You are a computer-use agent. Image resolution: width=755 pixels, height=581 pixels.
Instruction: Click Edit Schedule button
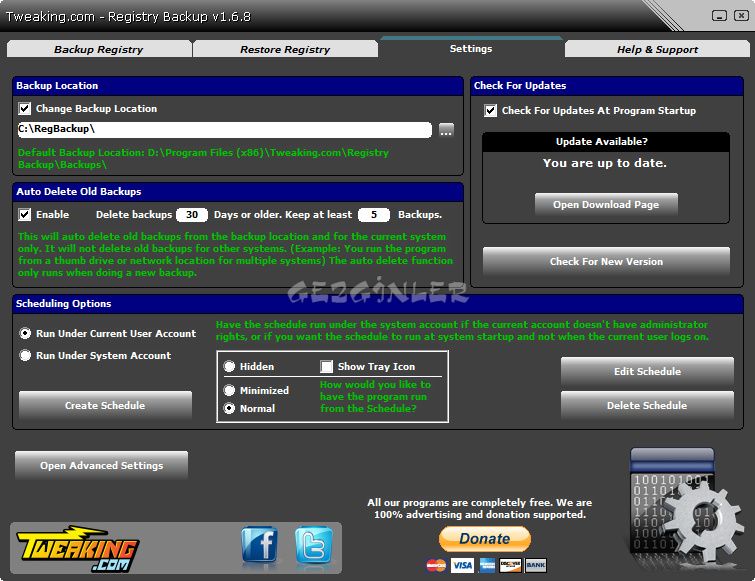point(647,371)
